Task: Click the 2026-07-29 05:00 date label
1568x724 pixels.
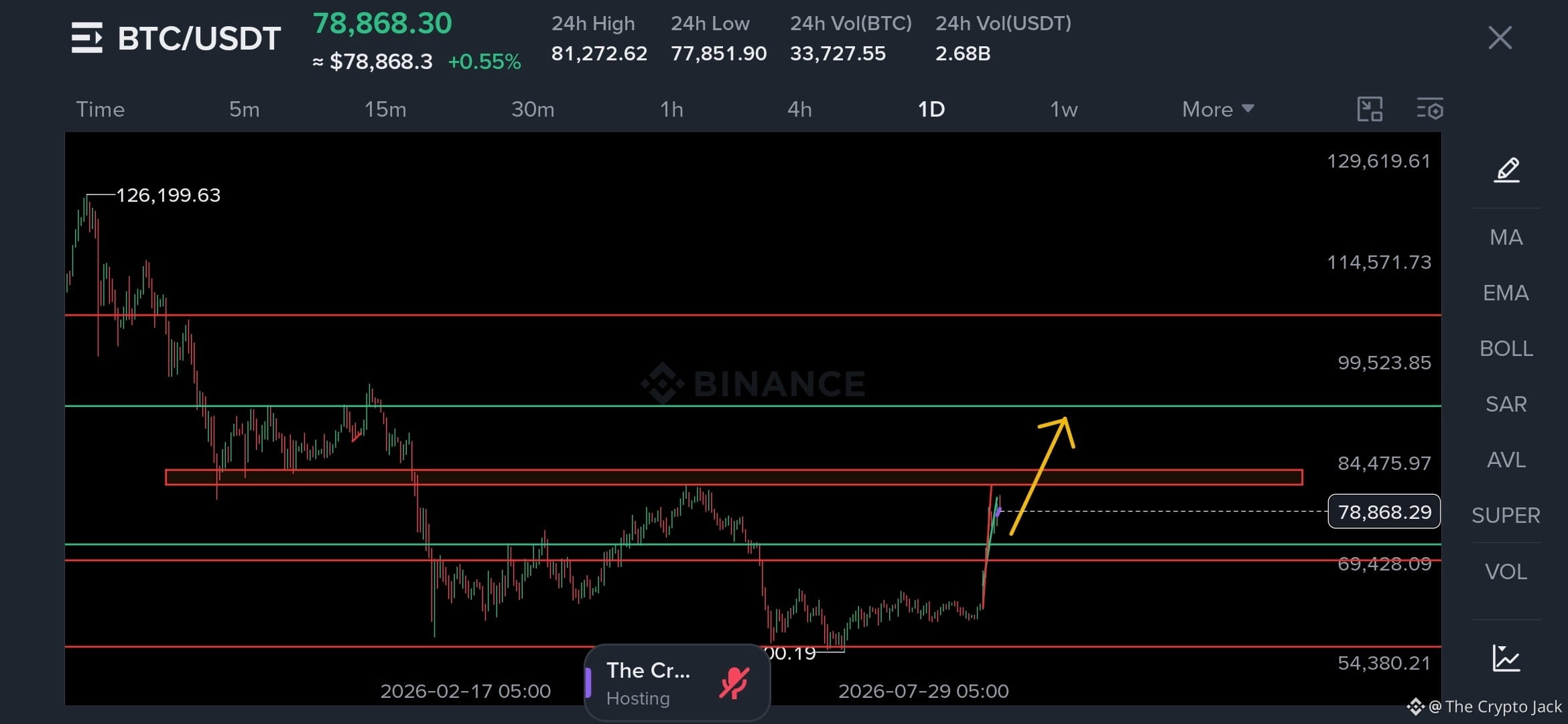Action: click(x=923, y=691)
